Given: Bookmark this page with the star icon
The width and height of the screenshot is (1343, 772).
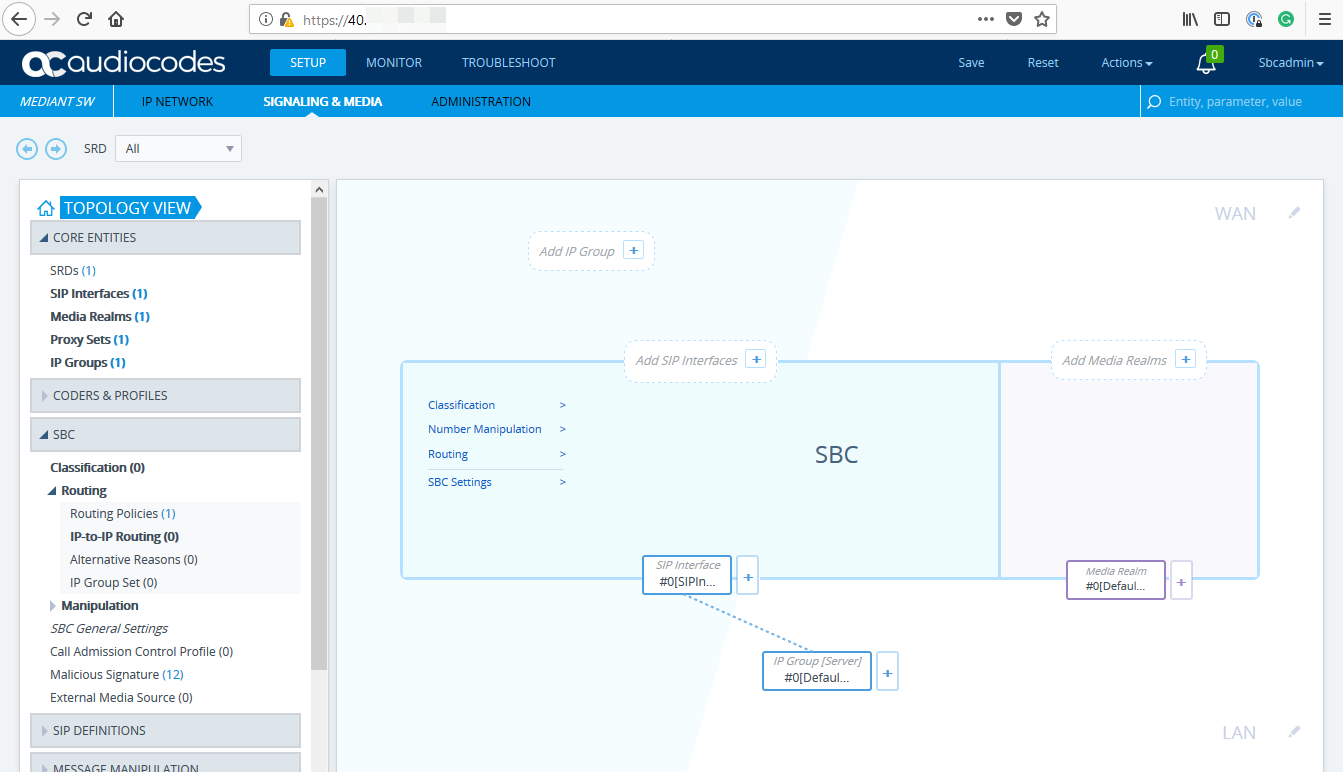Looking at the screenshot, I should [x=1042, y=19].
